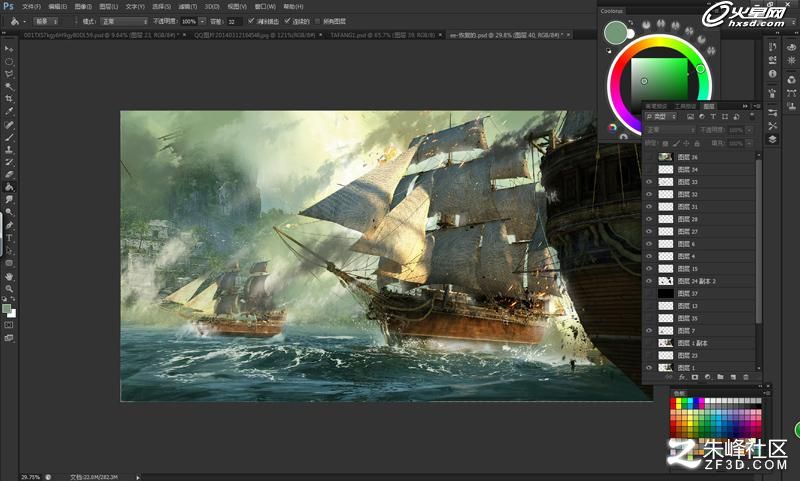Open the layer opacity dropdown arrow
Screen dimensions: 800x481
tap(749, 130)
